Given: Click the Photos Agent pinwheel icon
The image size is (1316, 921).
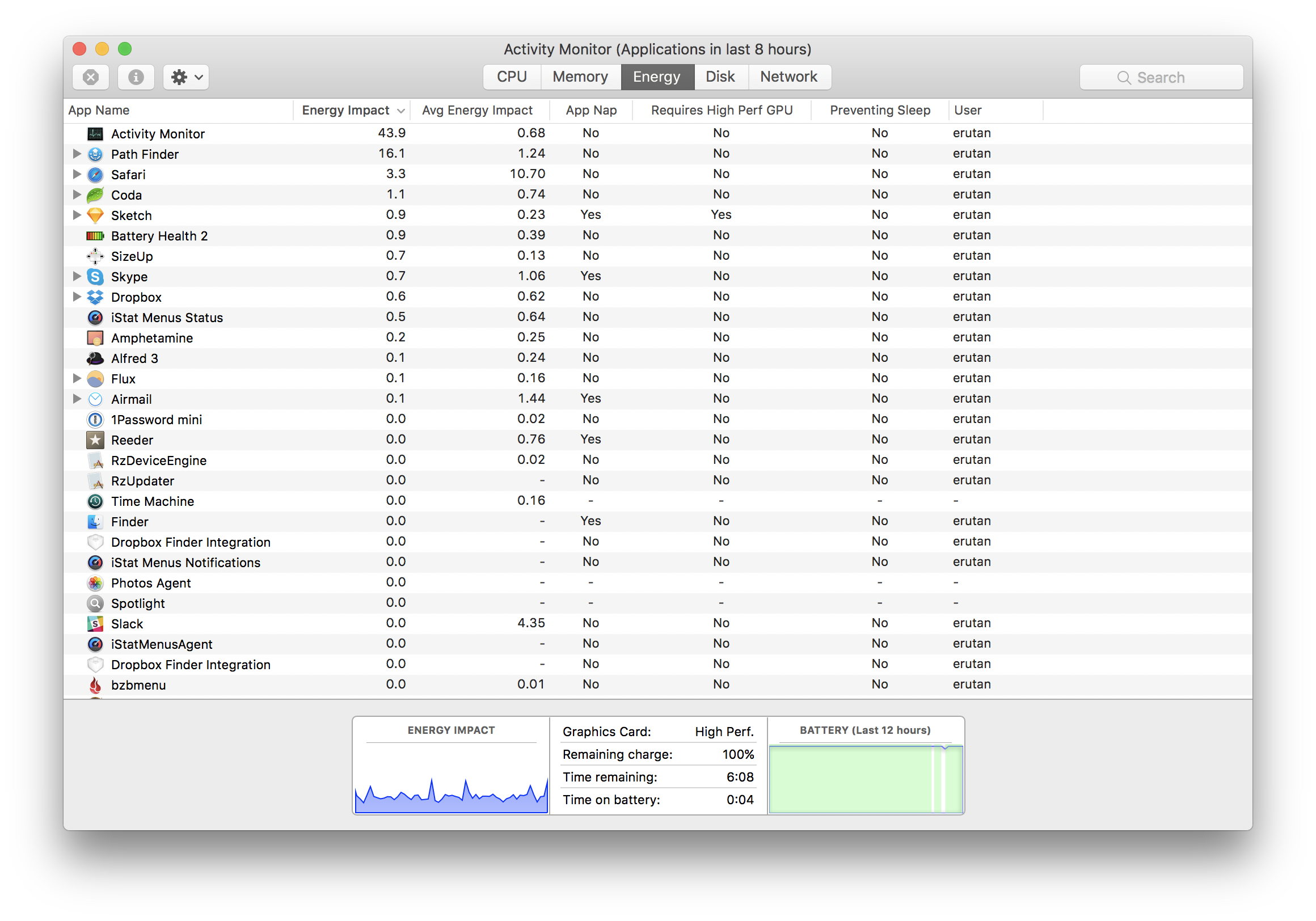Looking at the screenshot, I should click(95, 583).
